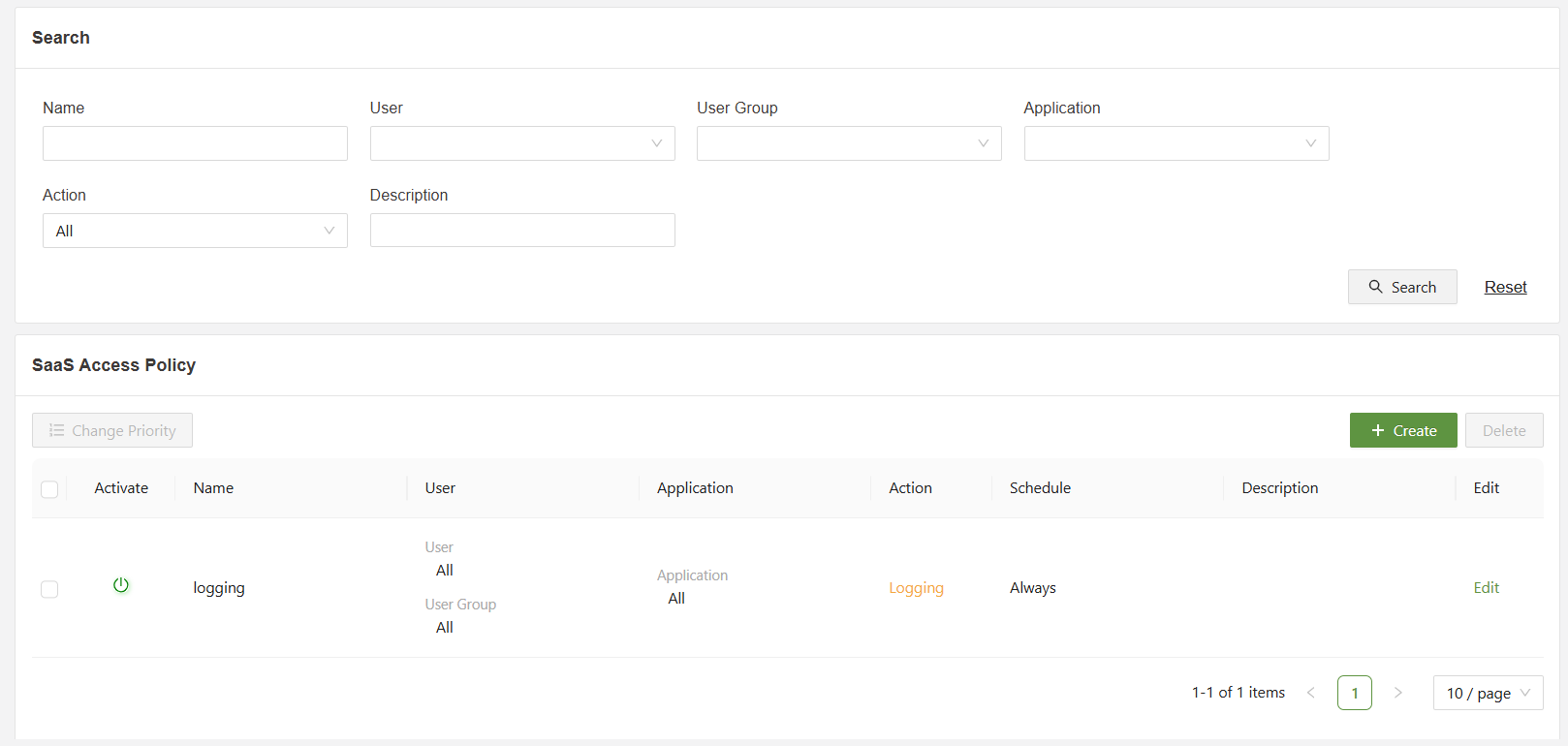This screenshot has width=1568, height=746.
Task: Expand the User Group dropdown
Action: click(x=848, y=143)
